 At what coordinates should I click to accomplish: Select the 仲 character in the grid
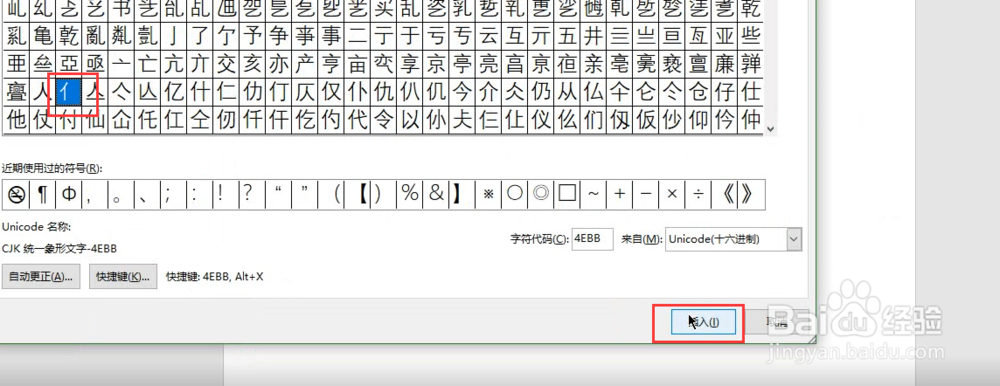[x=751, y=119]
